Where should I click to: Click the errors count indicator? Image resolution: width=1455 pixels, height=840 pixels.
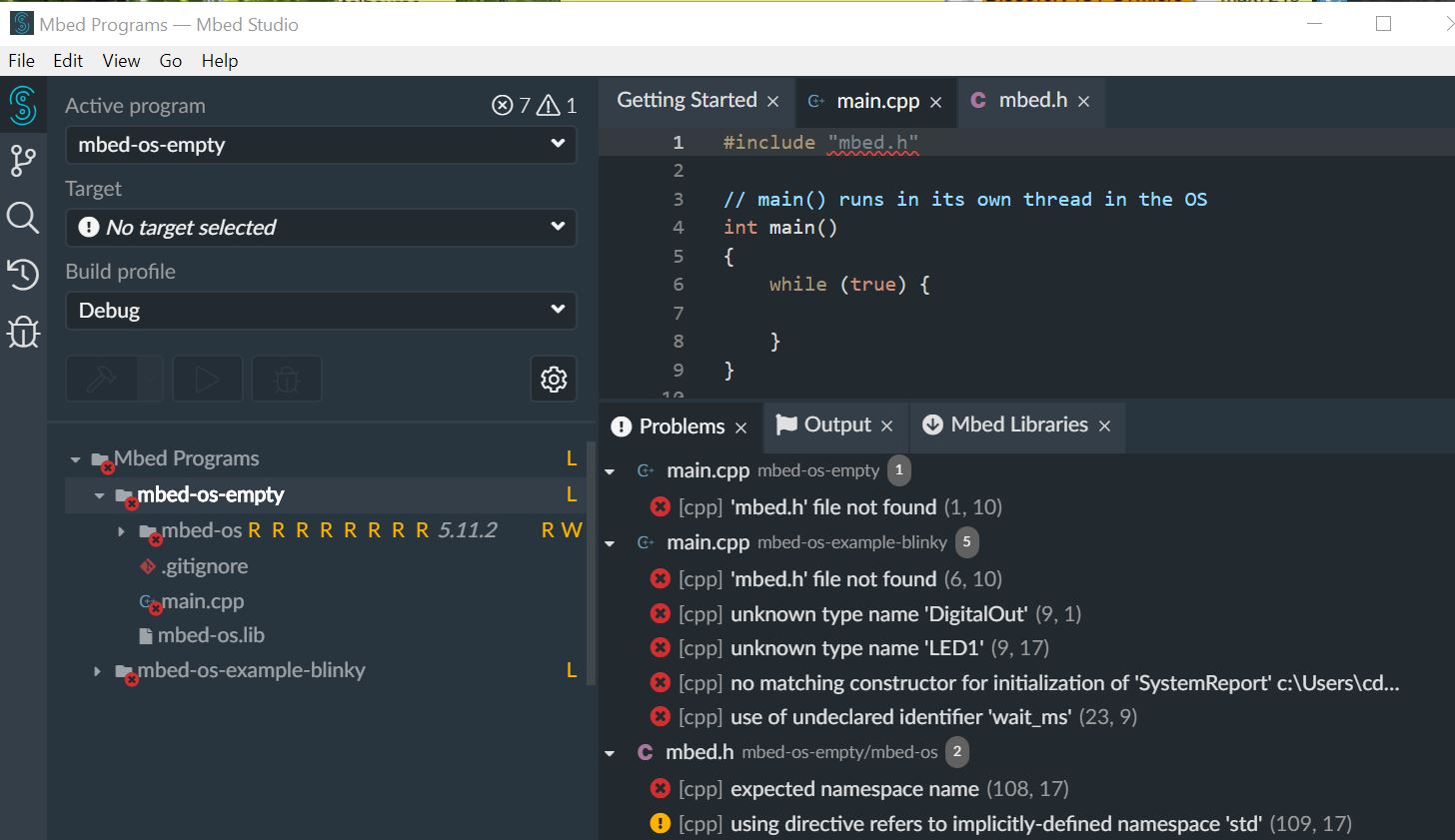coord(511,106)
